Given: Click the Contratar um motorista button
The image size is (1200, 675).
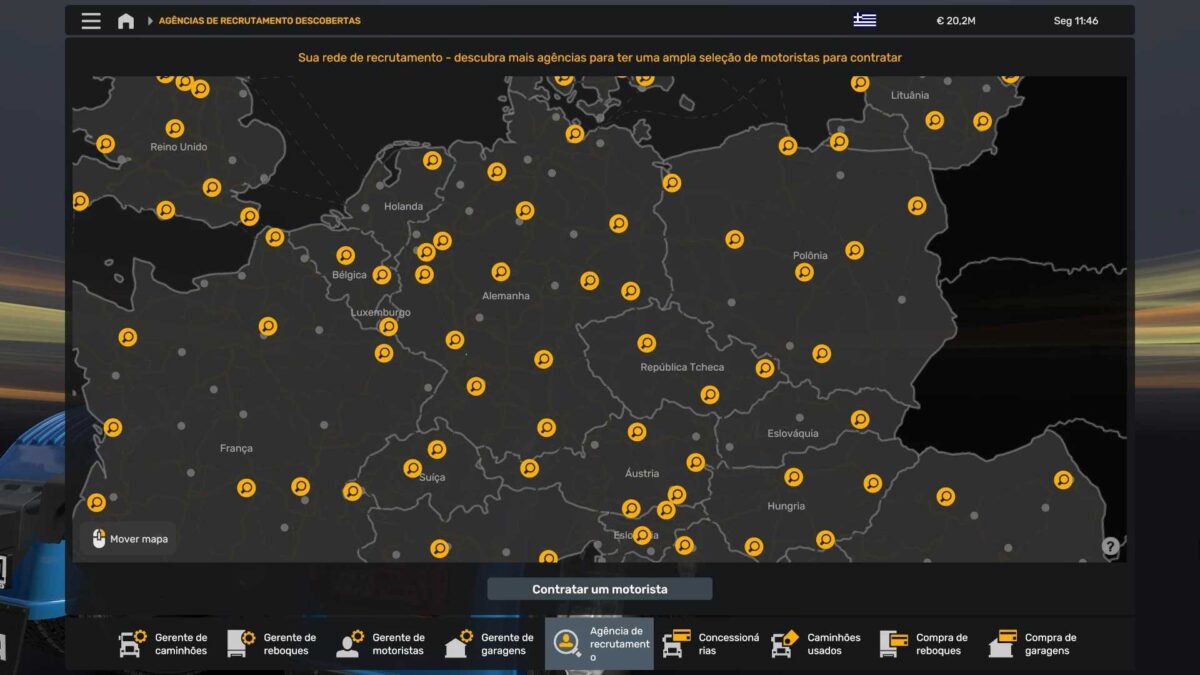Looking at the screenshot, I should (x=599, y=589).
